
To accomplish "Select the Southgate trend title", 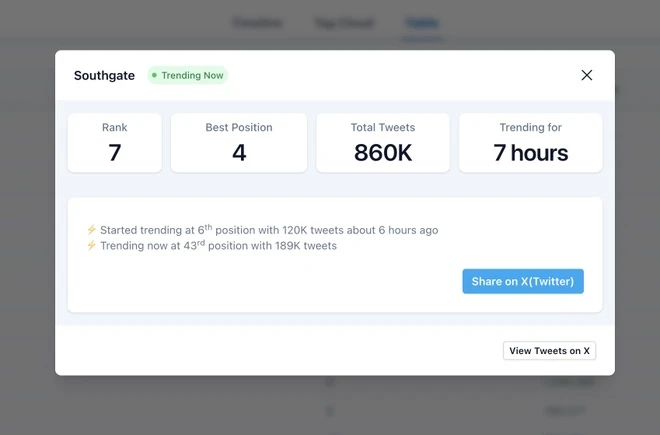I will point(104,75).
